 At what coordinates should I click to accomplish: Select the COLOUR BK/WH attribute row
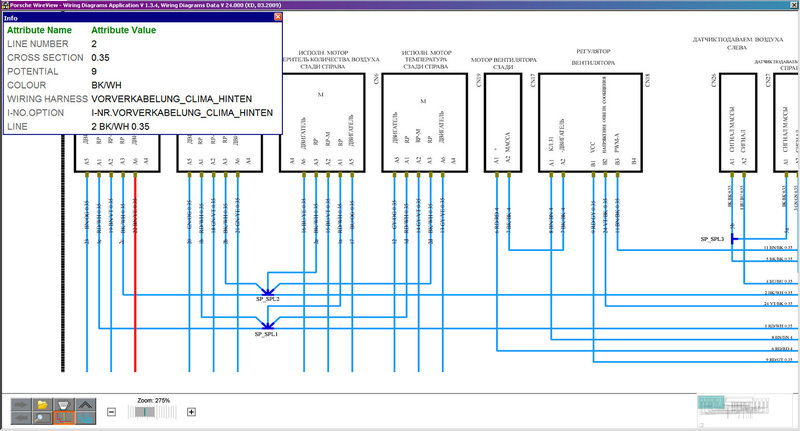(140, 86)
